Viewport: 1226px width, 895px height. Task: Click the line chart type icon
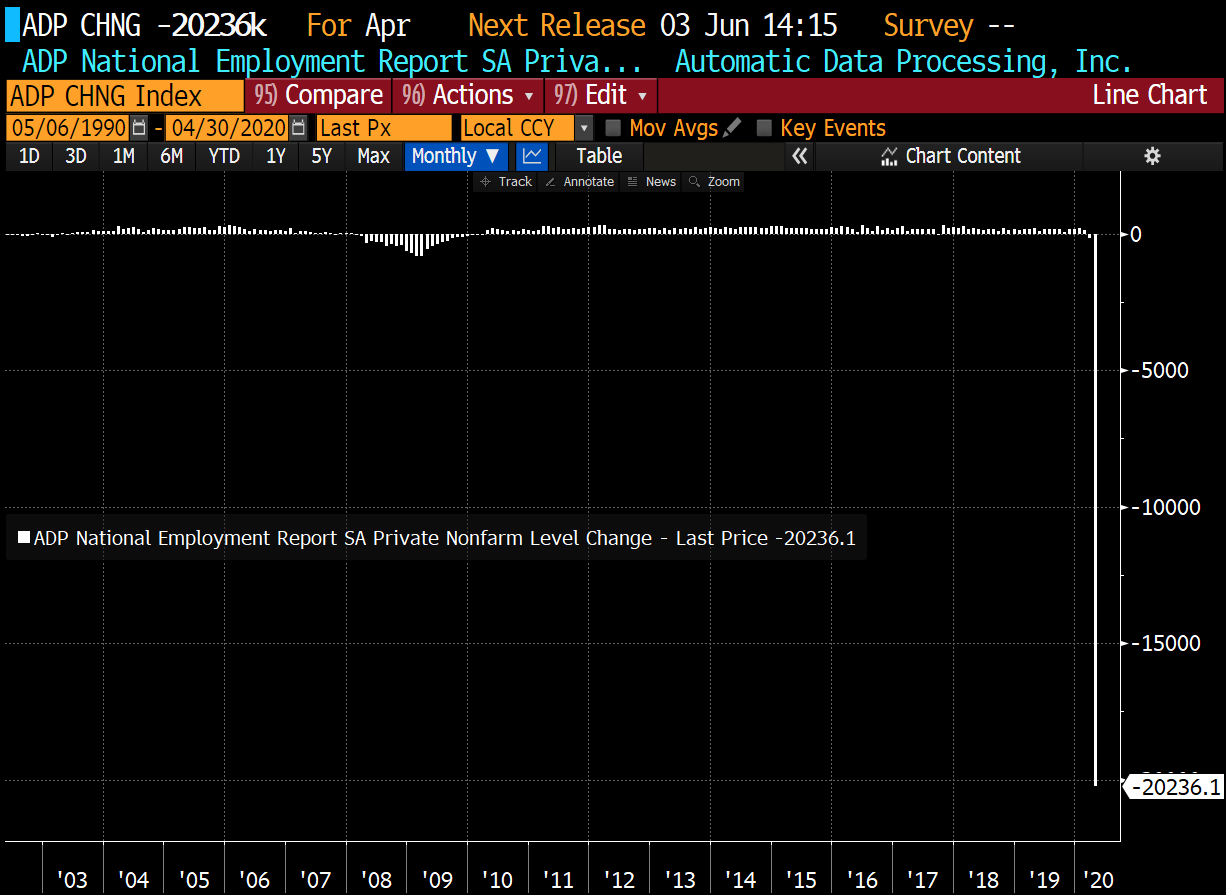point(533,156)
